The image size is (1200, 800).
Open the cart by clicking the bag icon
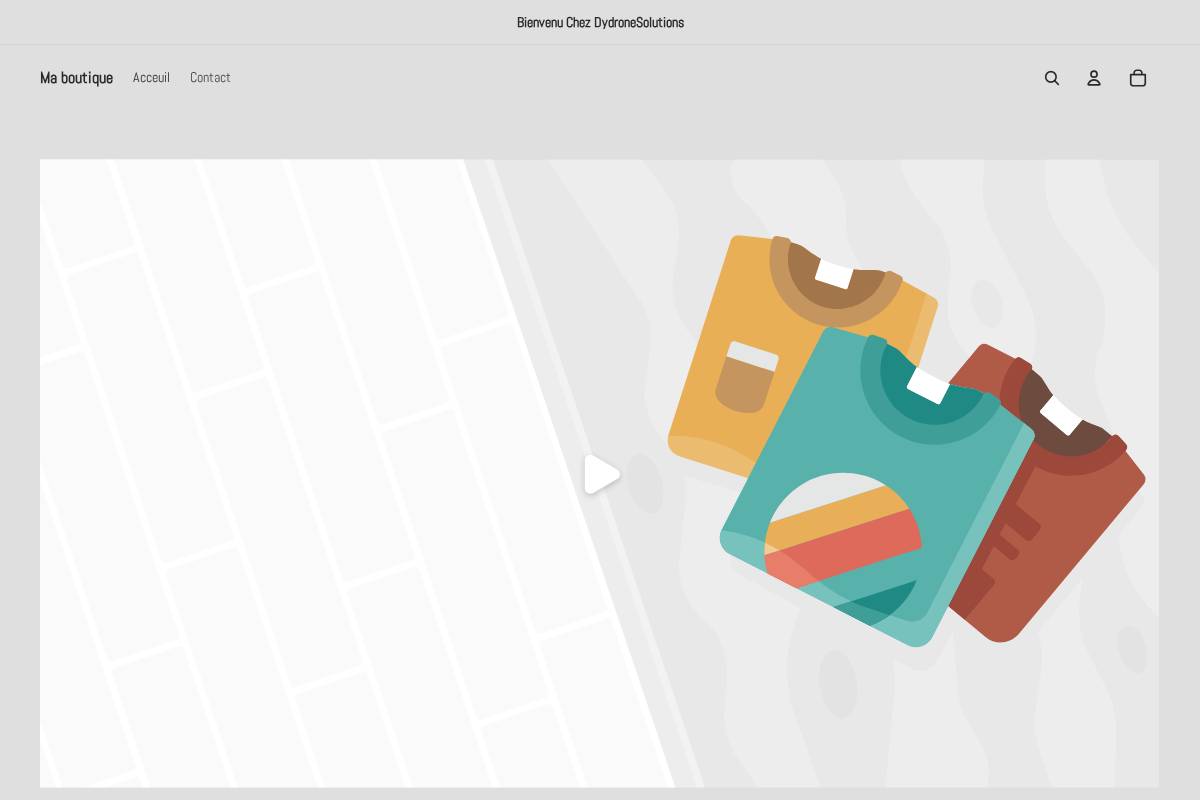point(1138,78)
